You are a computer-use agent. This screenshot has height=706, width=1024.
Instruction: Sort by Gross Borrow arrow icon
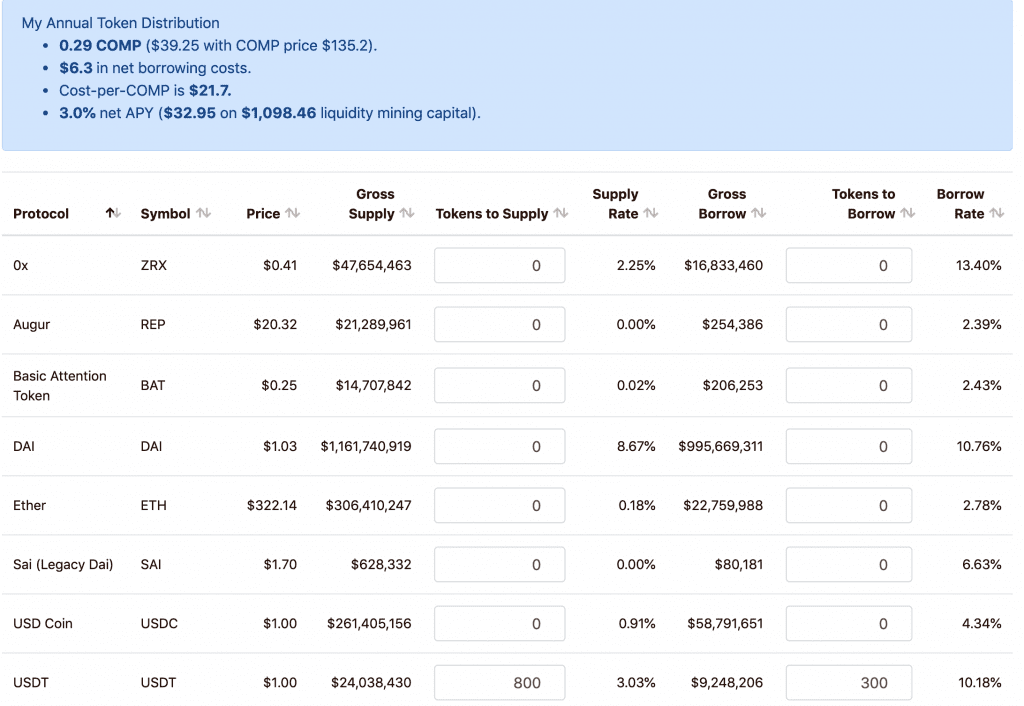(758, 214)
